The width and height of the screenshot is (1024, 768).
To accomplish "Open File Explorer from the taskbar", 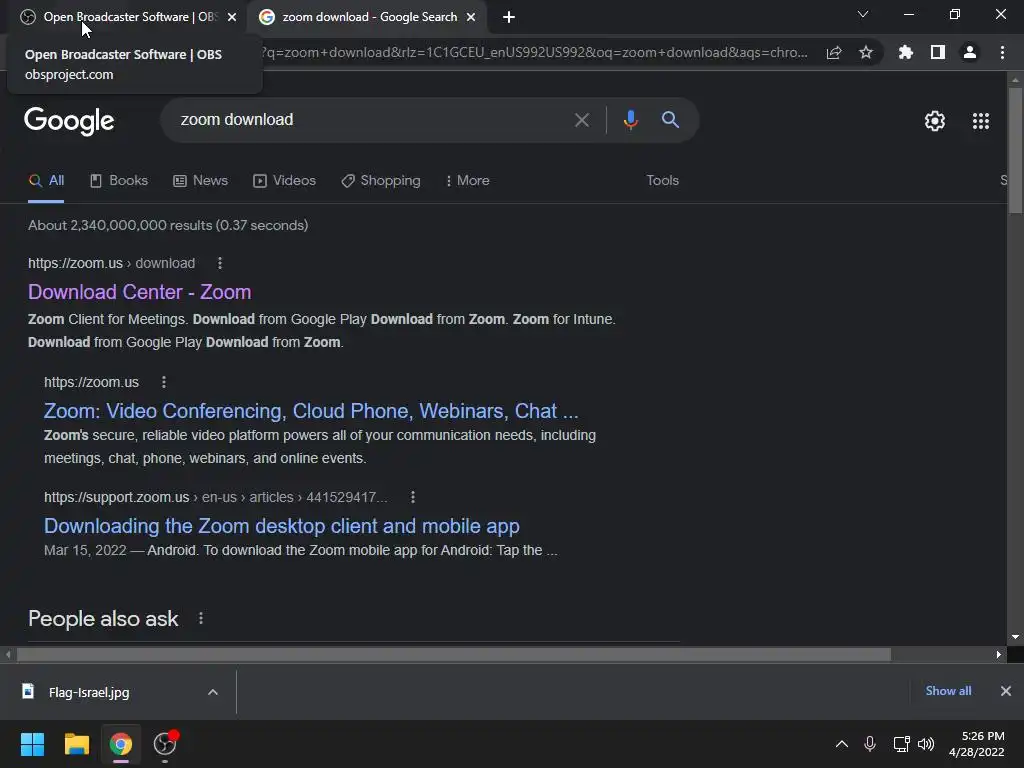I will (x=76, y=744).
